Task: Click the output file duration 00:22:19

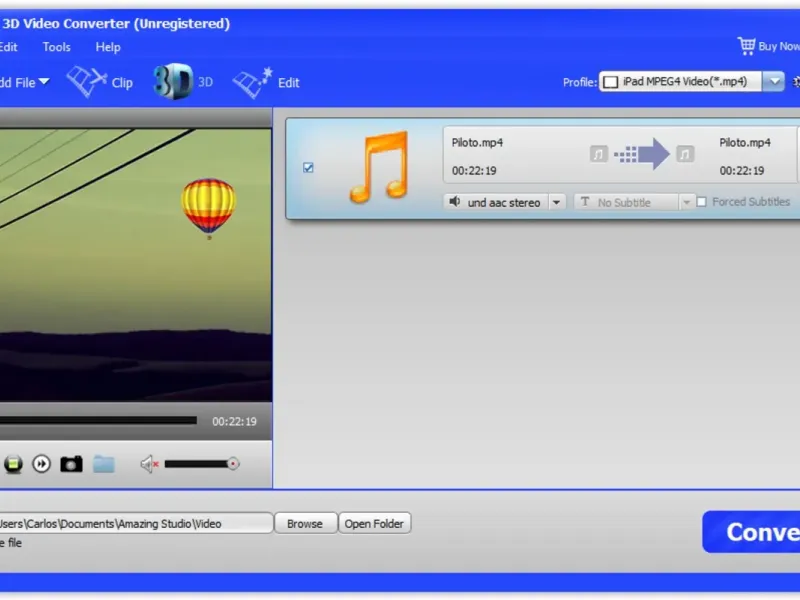Action: coord(742,170)
